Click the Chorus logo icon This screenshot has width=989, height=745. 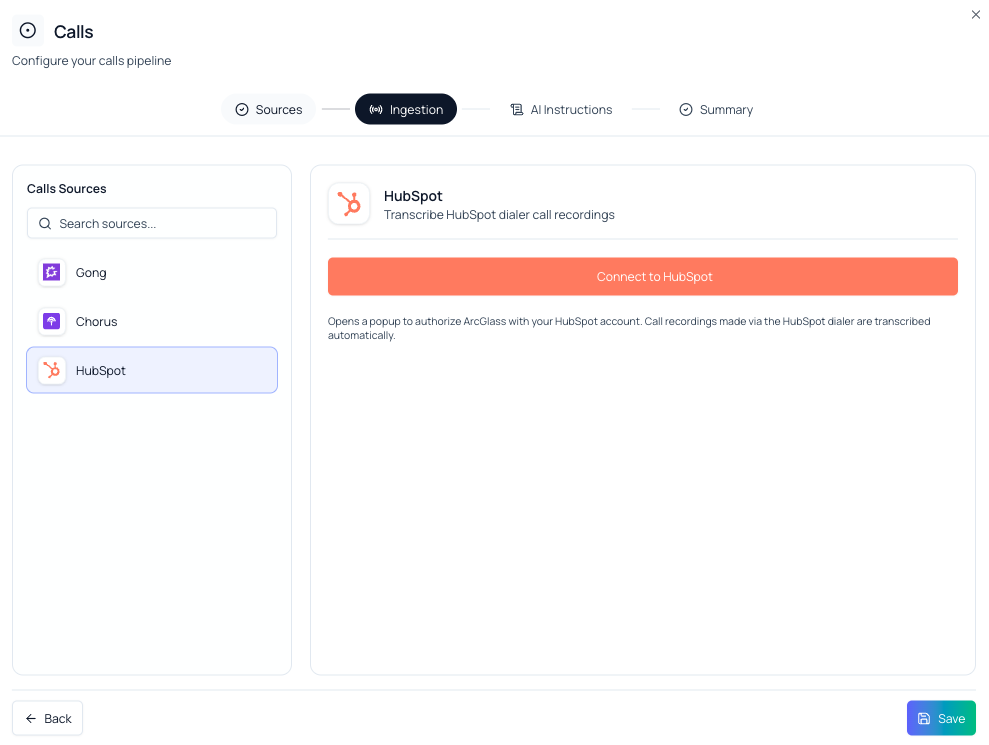(52, 321)
